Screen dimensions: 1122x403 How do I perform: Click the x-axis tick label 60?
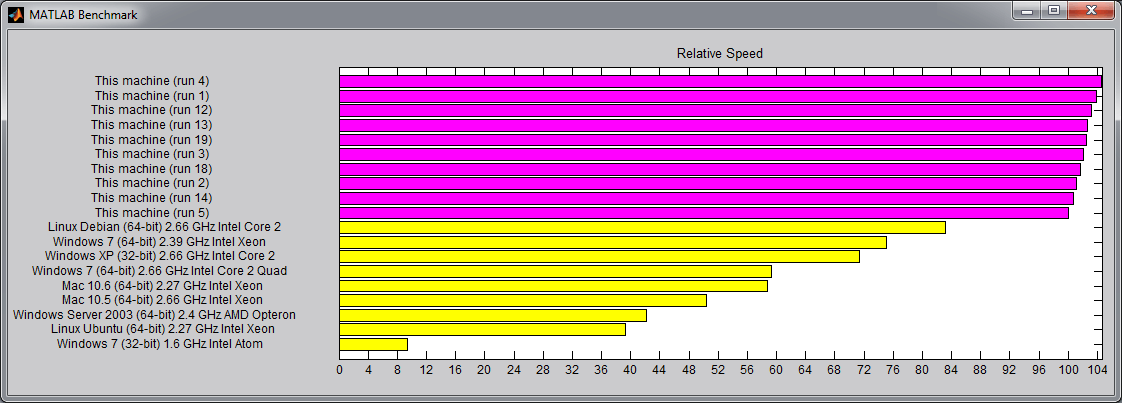[776, 370]
